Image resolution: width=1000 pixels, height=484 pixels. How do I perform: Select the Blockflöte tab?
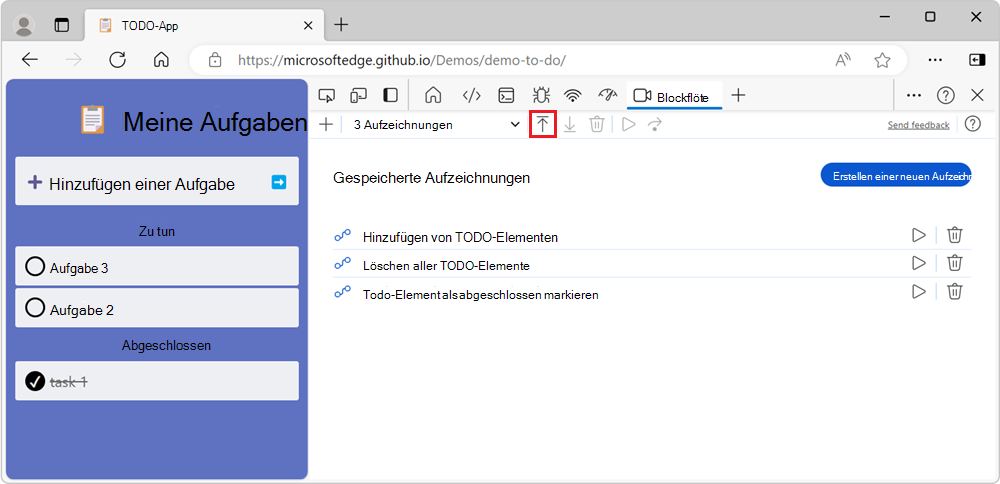point(671,96)
